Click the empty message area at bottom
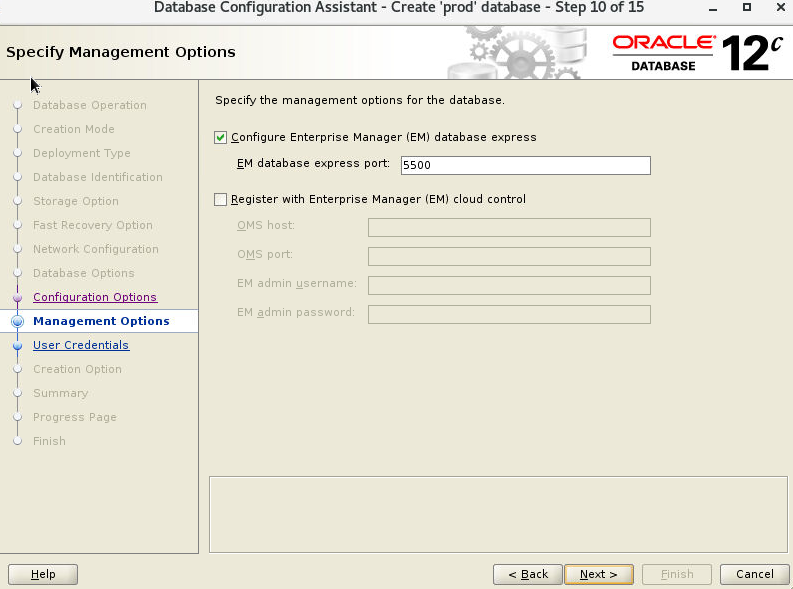Viewport: 793px width, 589px height. (498, 514)
